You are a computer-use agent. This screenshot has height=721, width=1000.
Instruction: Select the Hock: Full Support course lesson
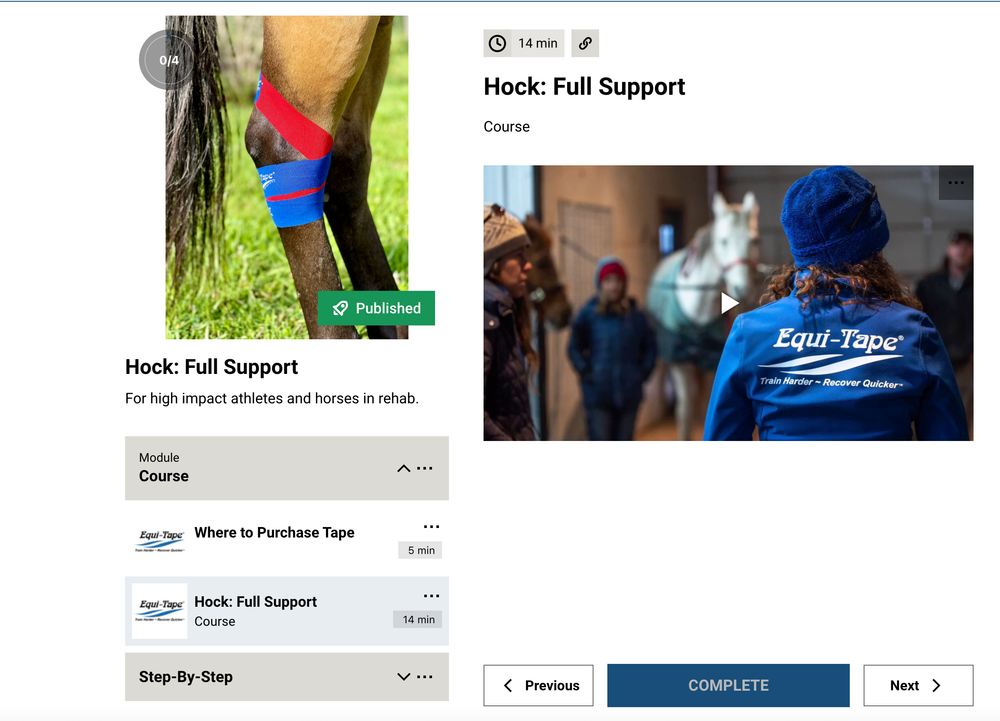pos(255,601)
